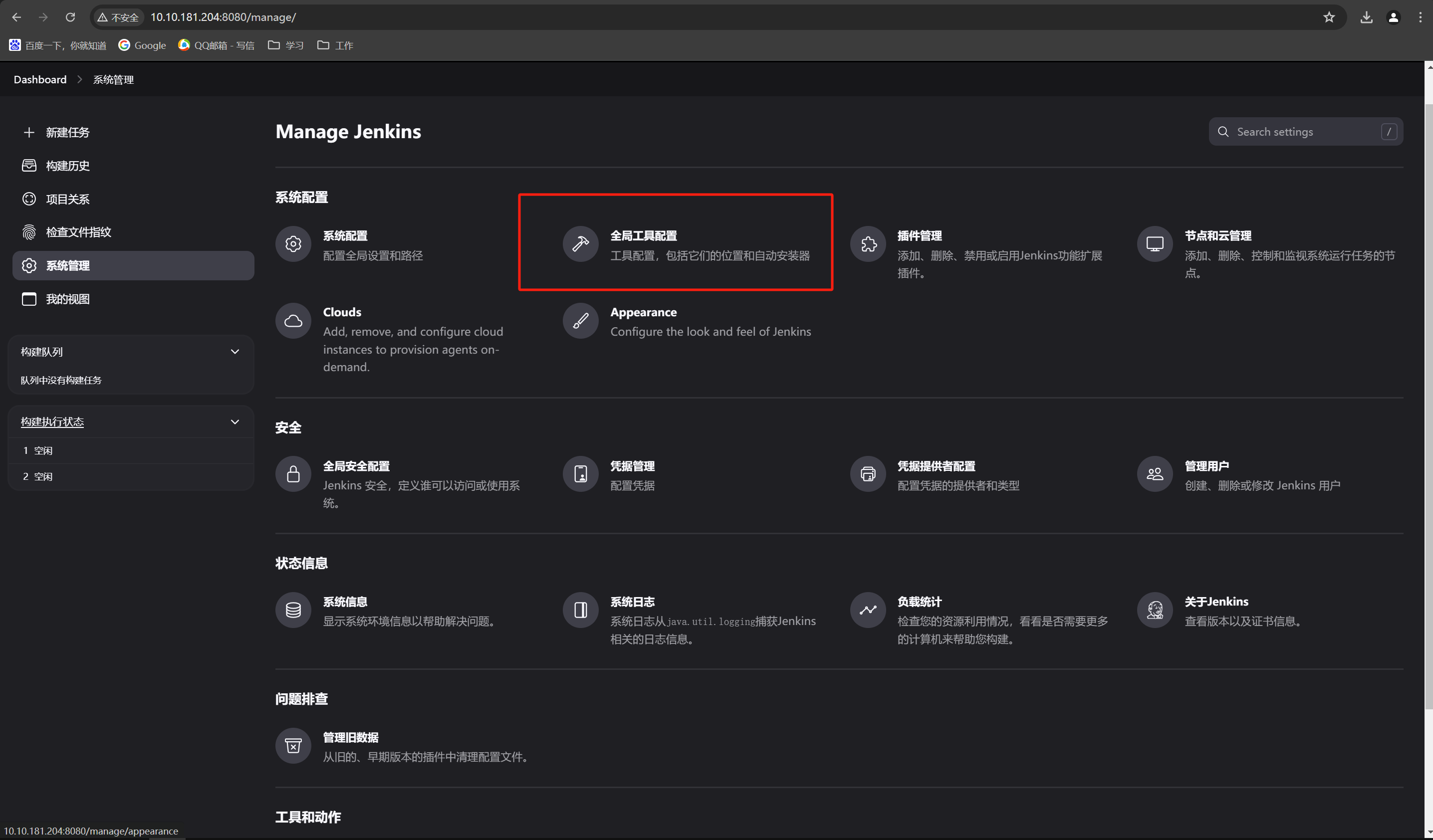Image resolution: width=1433 pixels, height=840 pixels.
Task: Open the QQ邮箱 bookmark
Action: tap(216, 45)
